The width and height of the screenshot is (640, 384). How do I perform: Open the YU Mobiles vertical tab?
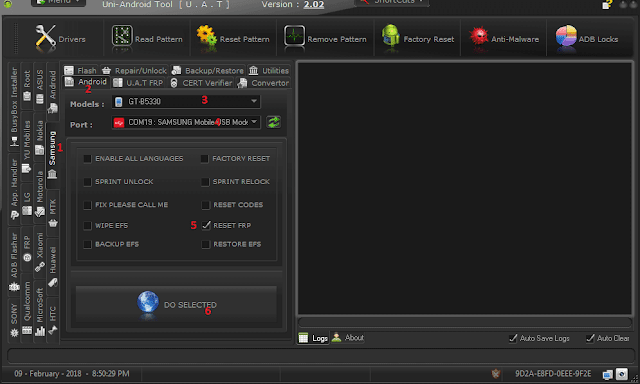[27, 146]
